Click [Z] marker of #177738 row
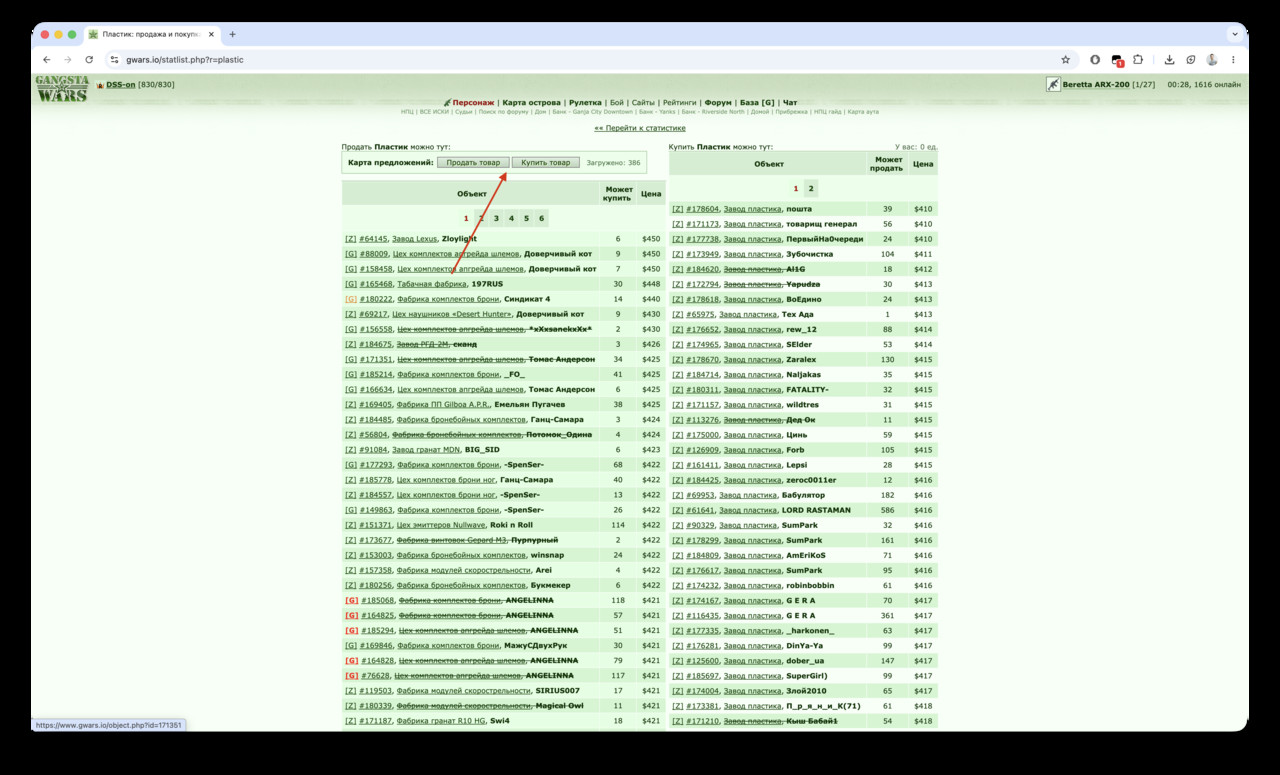The height and width of the screenshot is (775, 1280). point(678,239)
